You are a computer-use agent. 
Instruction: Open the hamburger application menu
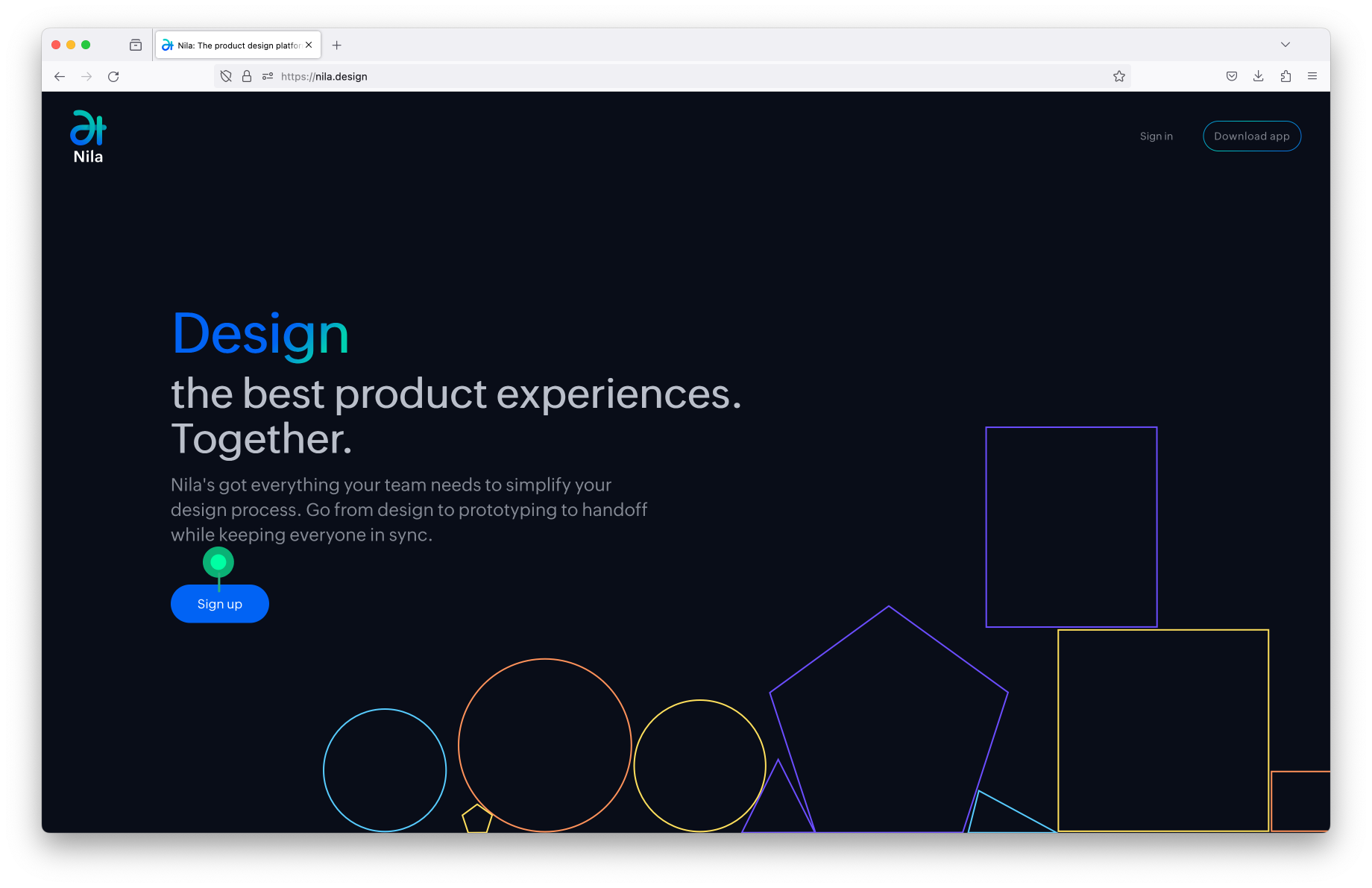click(x=1312, y=77)
